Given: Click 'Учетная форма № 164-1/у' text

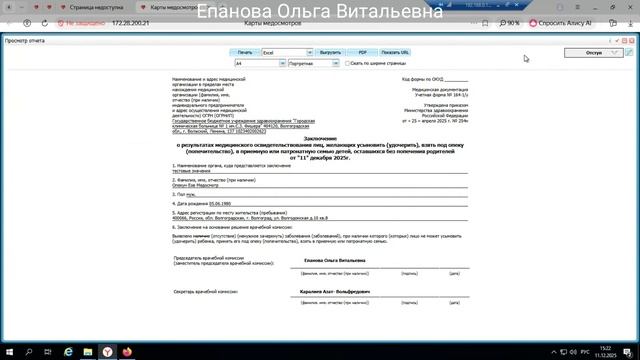Looking at the screenshot, I should pos(442,95).
